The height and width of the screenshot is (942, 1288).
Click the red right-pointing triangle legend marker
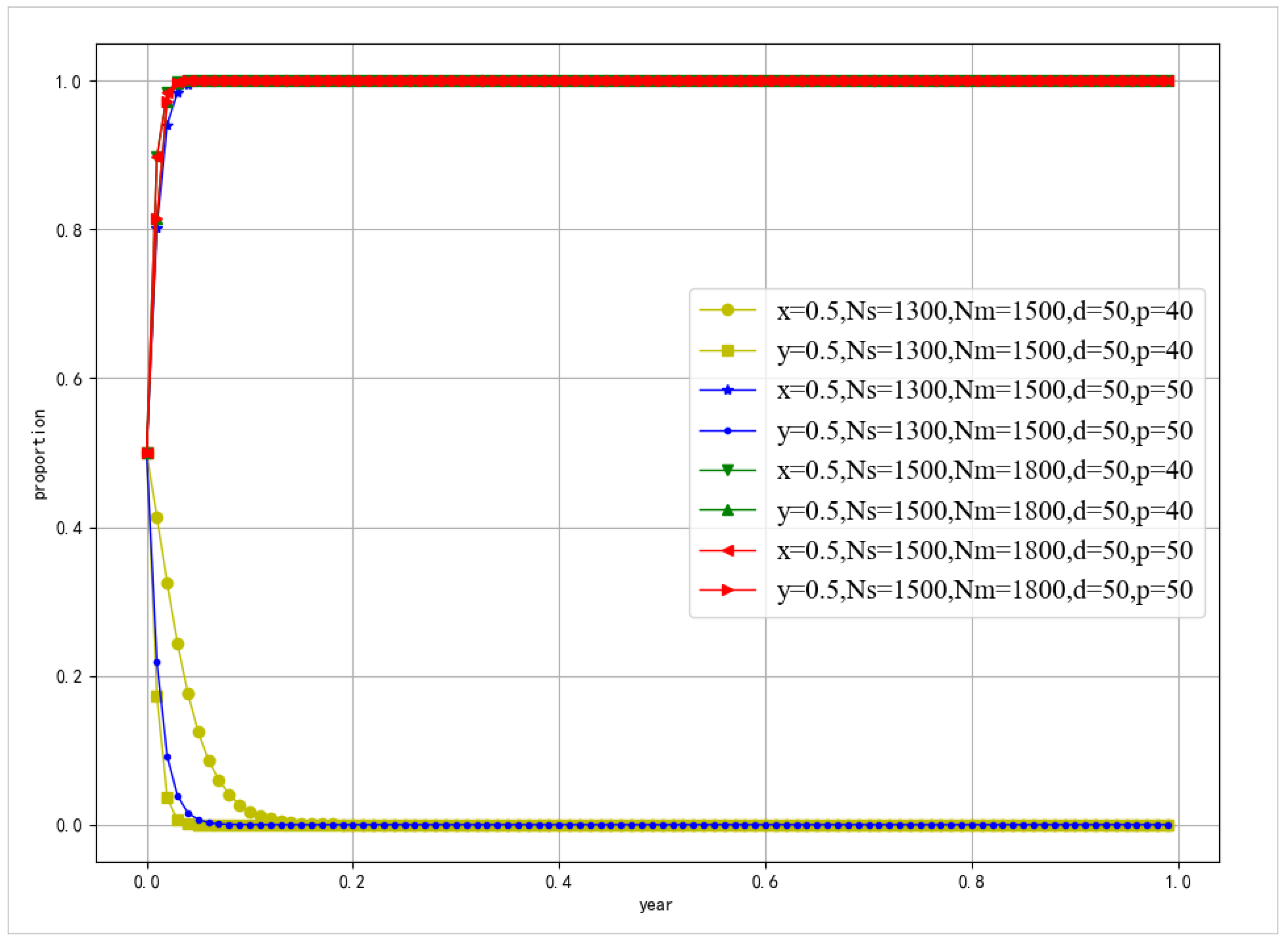pyautogui.click(x=727, y=590)
